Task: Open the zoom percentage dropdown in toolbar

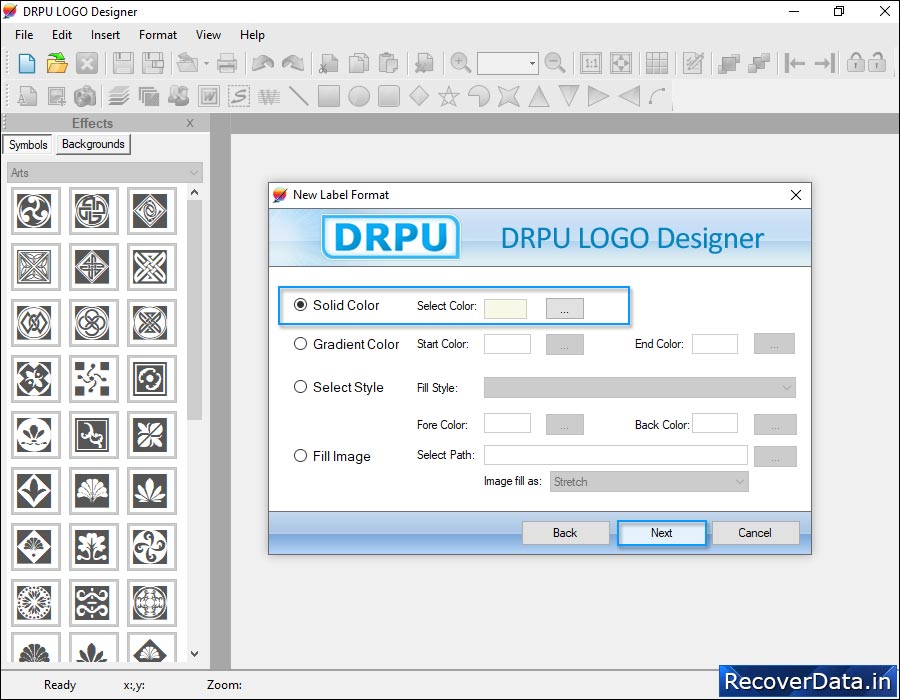Action: pos(533,63)
